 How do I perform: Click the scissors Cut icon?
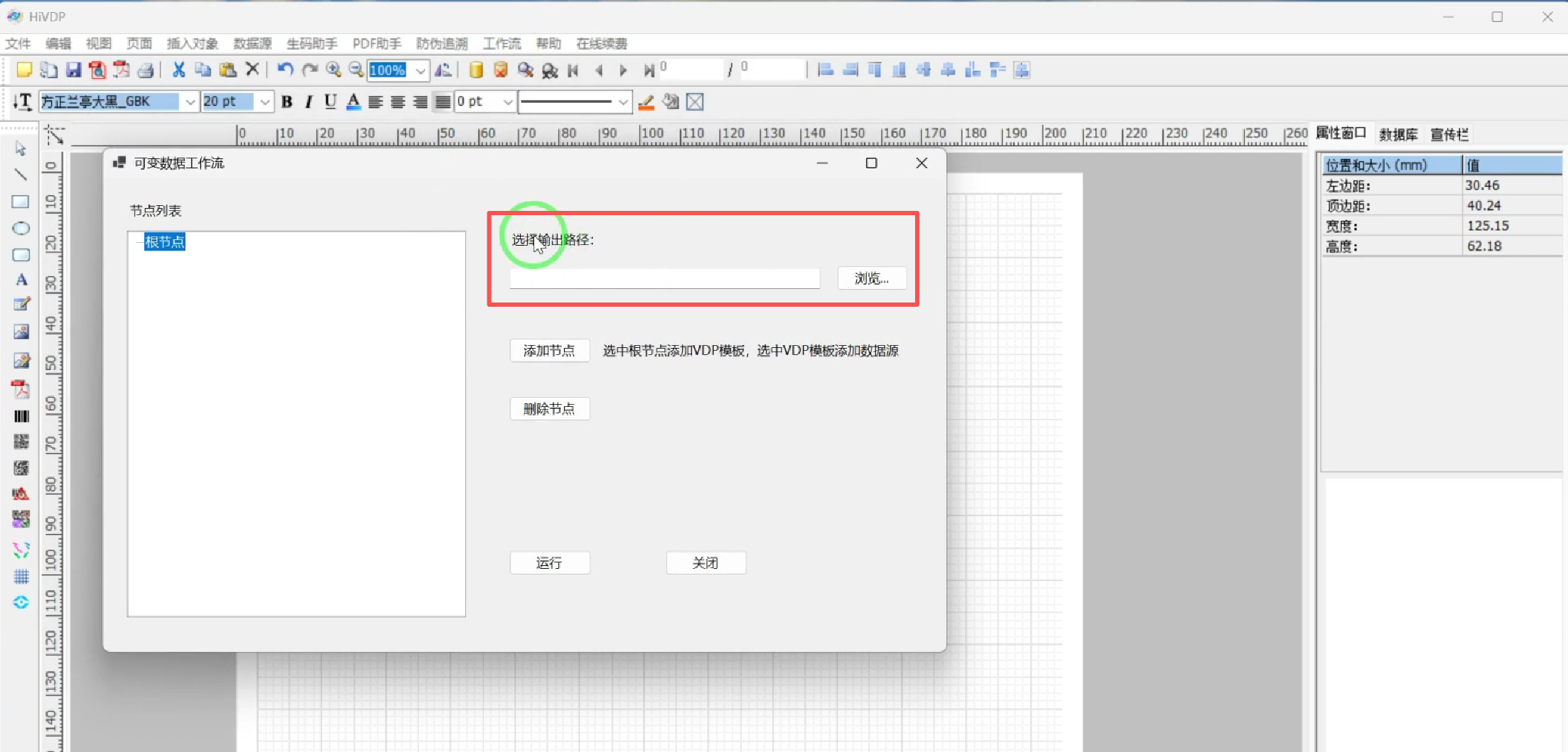(x=178, y=70)
